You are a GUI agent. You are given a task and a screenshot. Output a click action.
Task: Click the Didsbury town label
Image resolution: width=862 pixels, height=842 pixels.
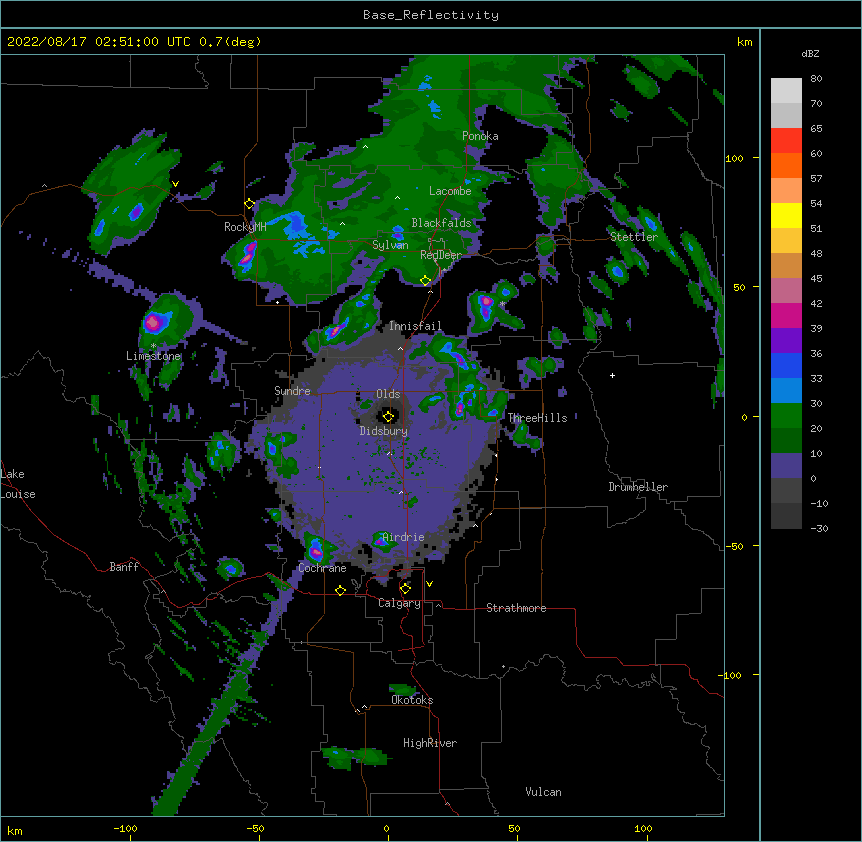(x=384, y=431)
